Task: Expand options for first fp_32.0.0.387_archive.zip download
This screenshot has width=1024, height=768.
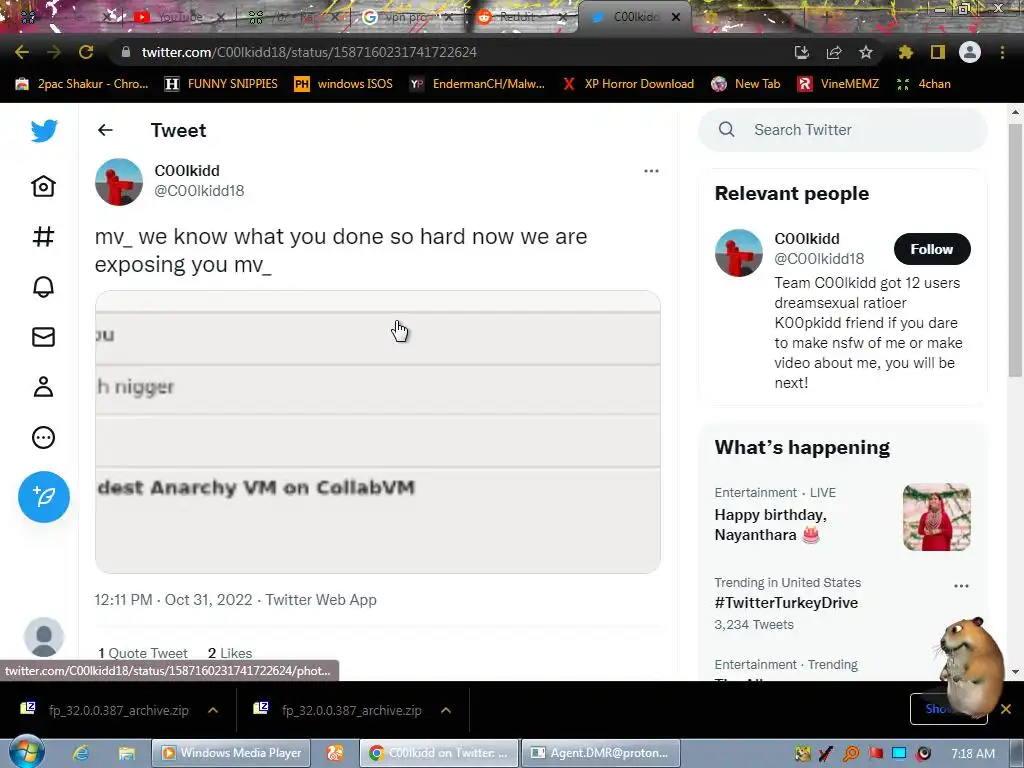Action: 213,710
